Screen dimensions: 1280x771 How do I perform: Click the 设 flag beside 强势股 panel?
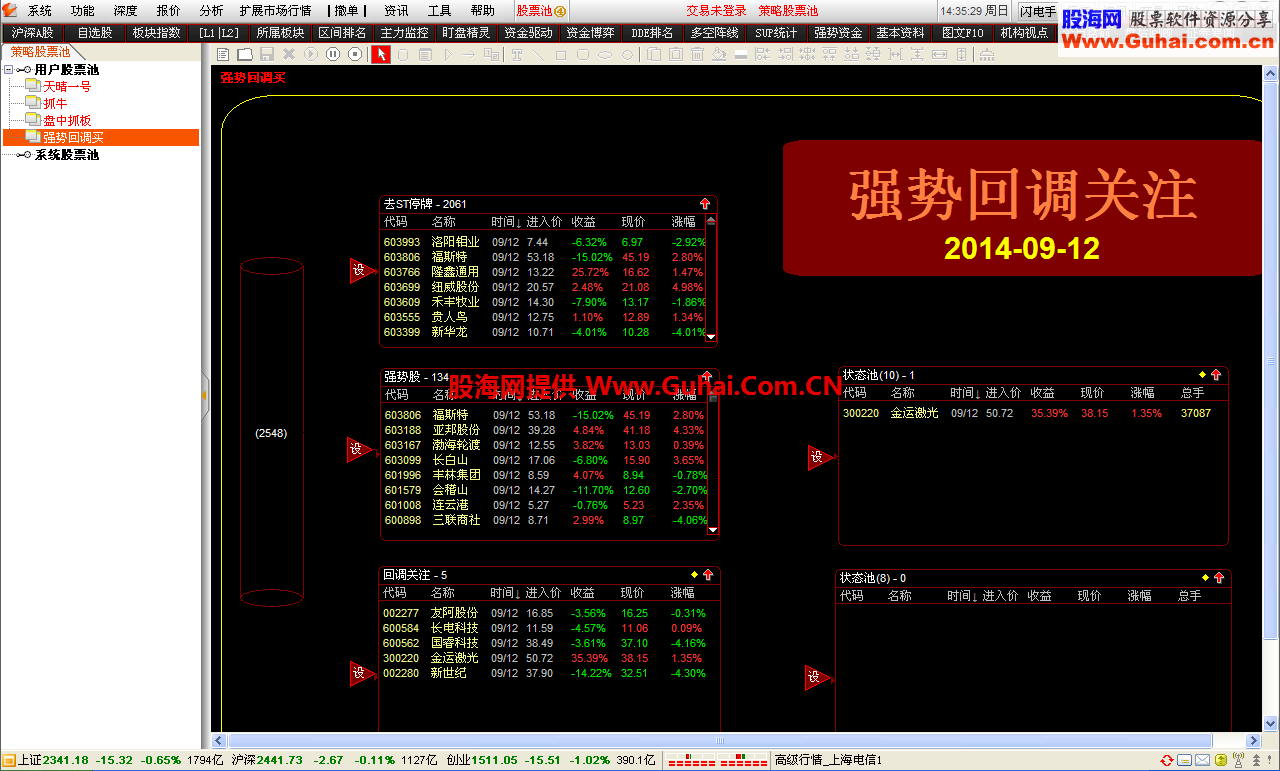click(x=358, y=449)
